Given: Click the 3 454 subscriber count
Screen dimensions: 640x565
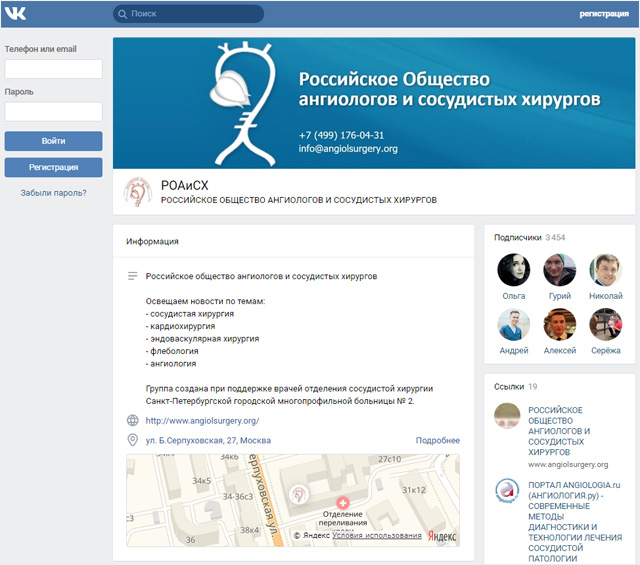Looking at the screenshot, I should 555,238.
